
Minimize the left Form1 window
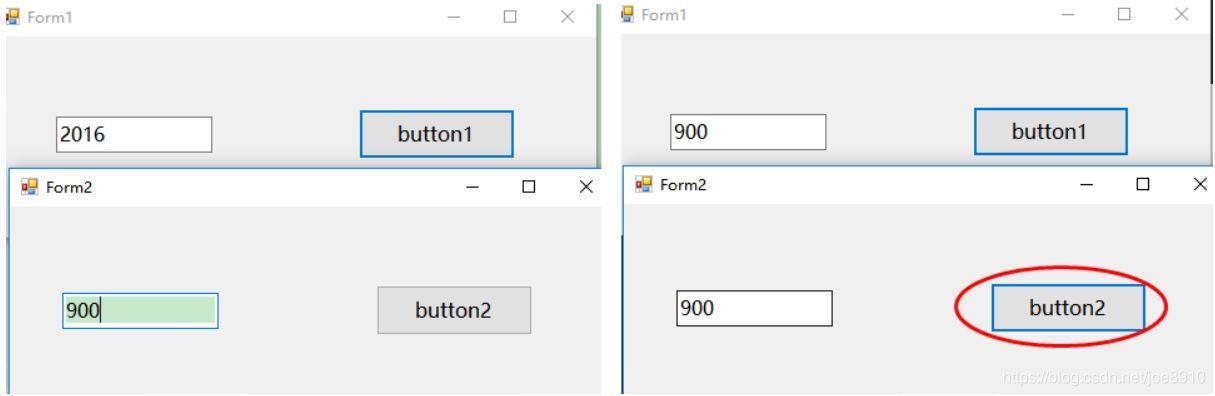(x=455, y=17)
